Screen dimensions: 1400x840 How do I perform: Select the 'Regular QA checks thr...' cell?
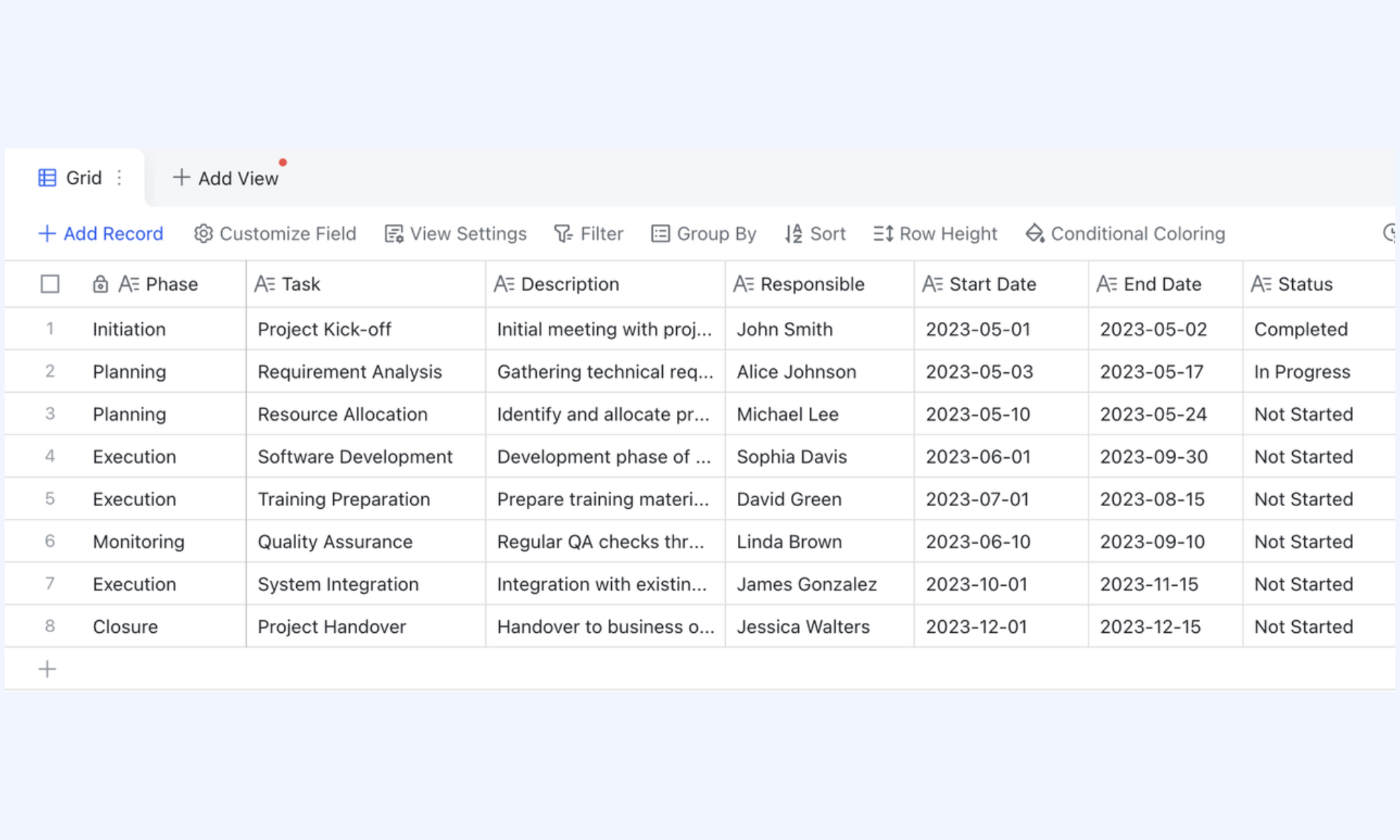[x=605, y=542]
